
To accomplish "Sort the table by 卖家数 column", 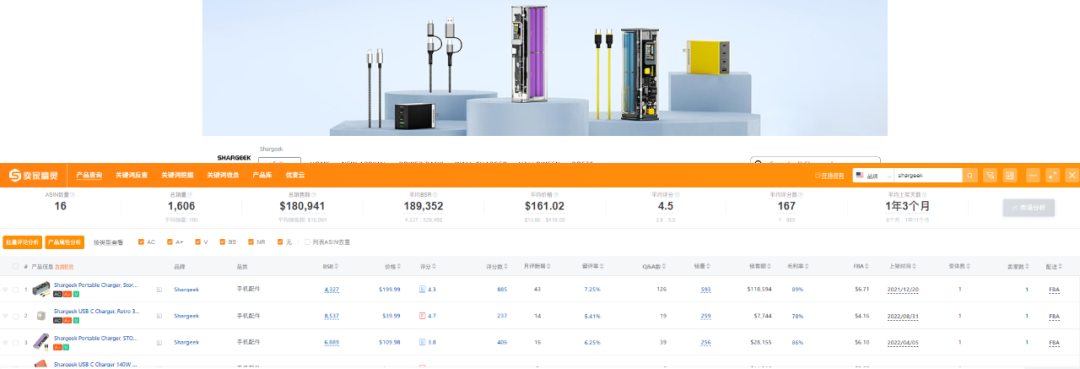I will coord(1017,266).
